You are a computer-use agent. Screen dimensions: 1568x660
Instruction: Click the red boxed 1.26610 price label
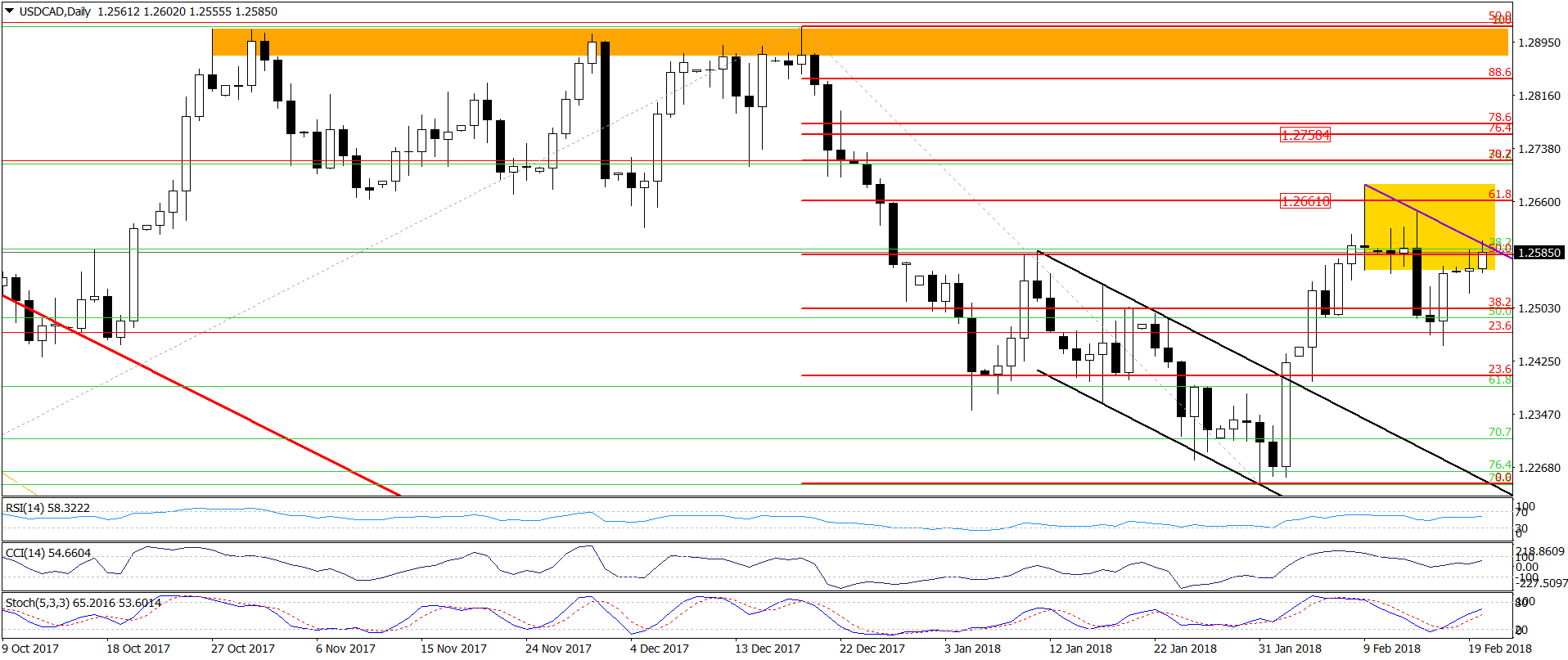(1305, 201)
